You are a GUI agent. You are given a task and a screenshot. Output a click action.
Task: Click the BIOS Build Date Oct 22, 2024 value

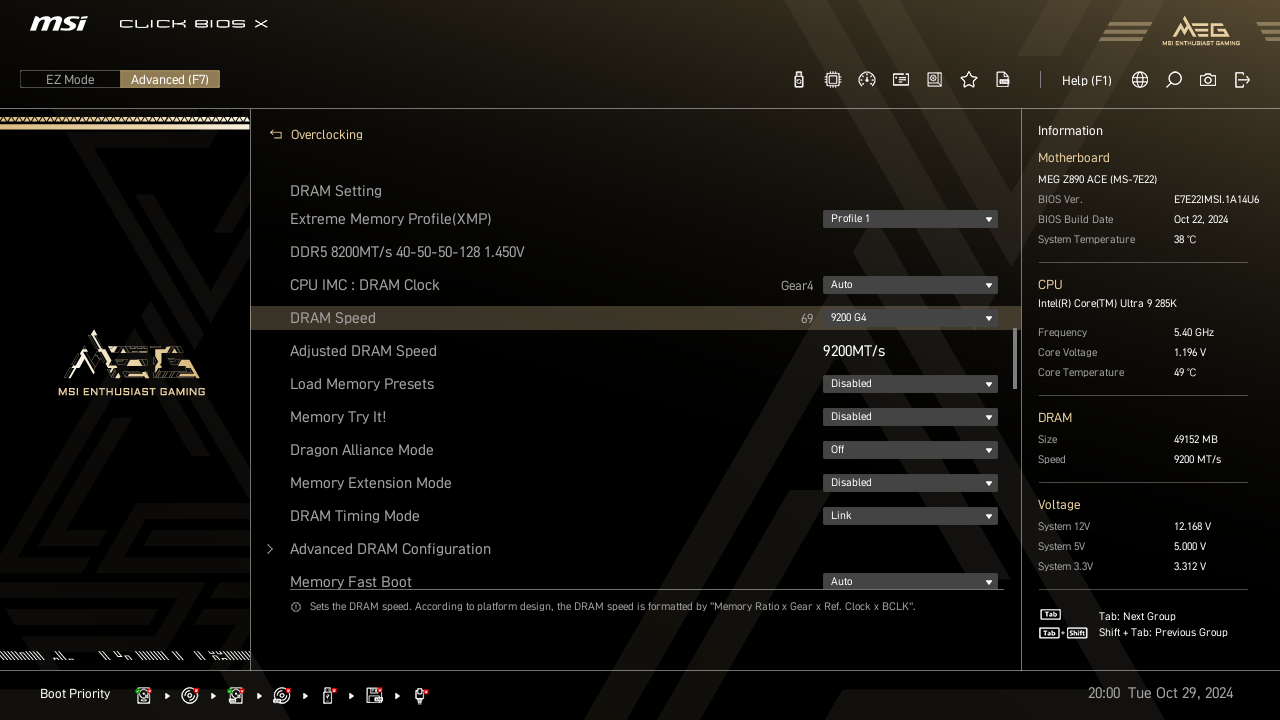click(1201, 219)
